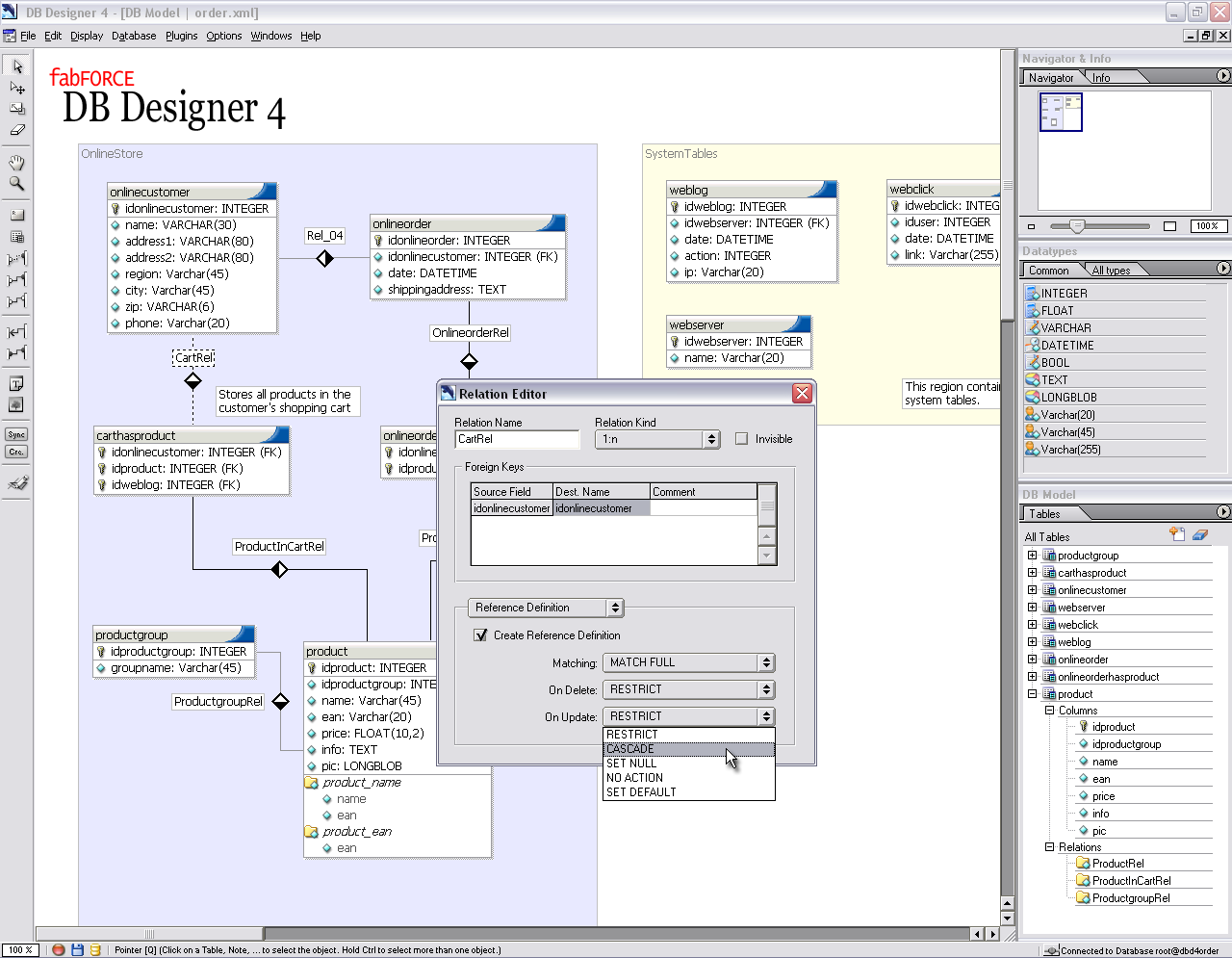The image size is (1232, 958).
Task: Choose SET NULL from the On Update list
Action: click(688, 764)
